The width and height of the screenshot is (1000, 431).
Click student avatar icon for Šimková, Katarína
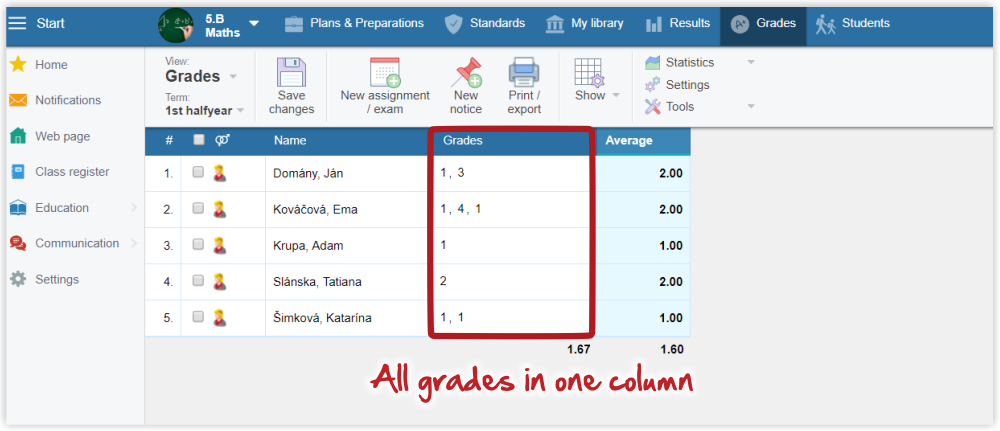tap(220, 317)
